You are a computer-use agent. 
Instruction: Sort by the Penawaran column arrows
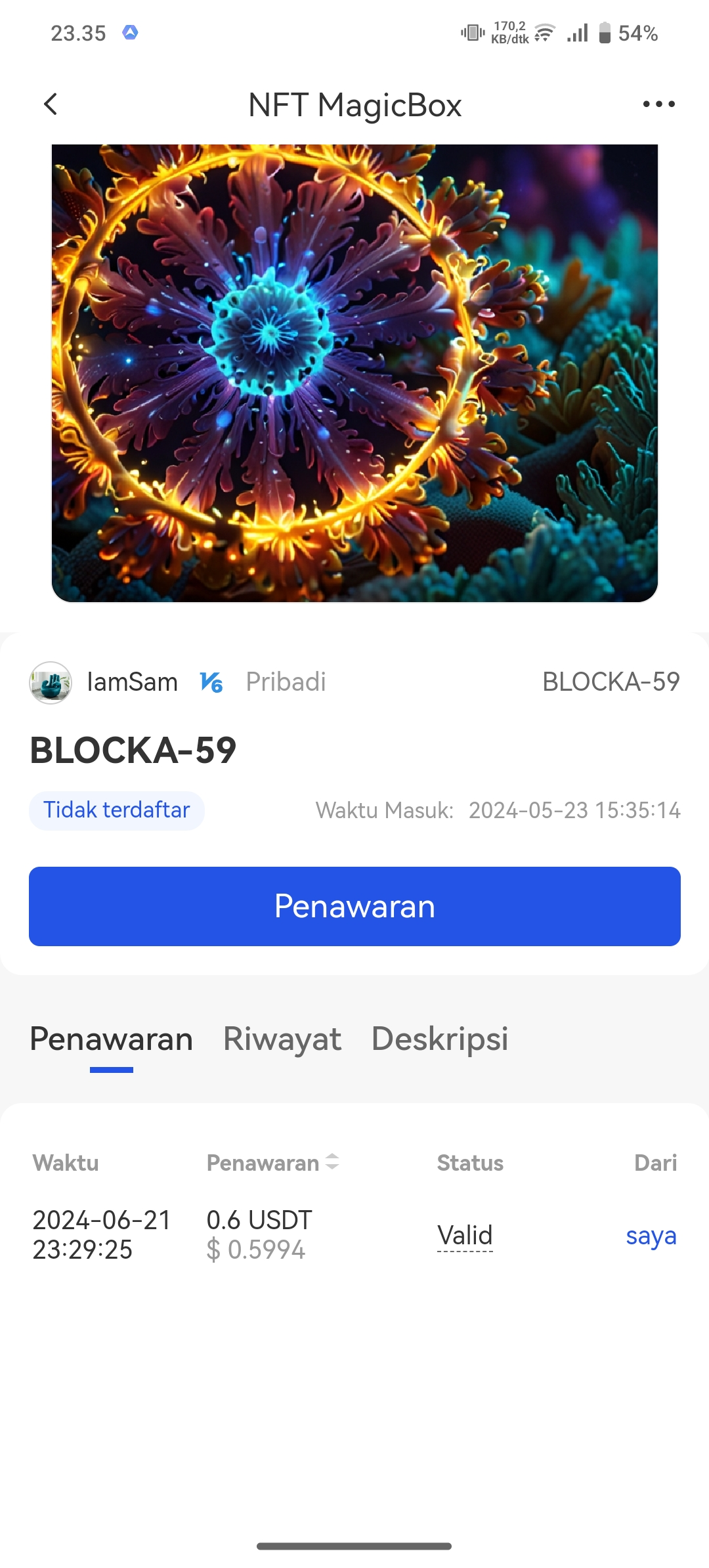[x=332, y=1162]
